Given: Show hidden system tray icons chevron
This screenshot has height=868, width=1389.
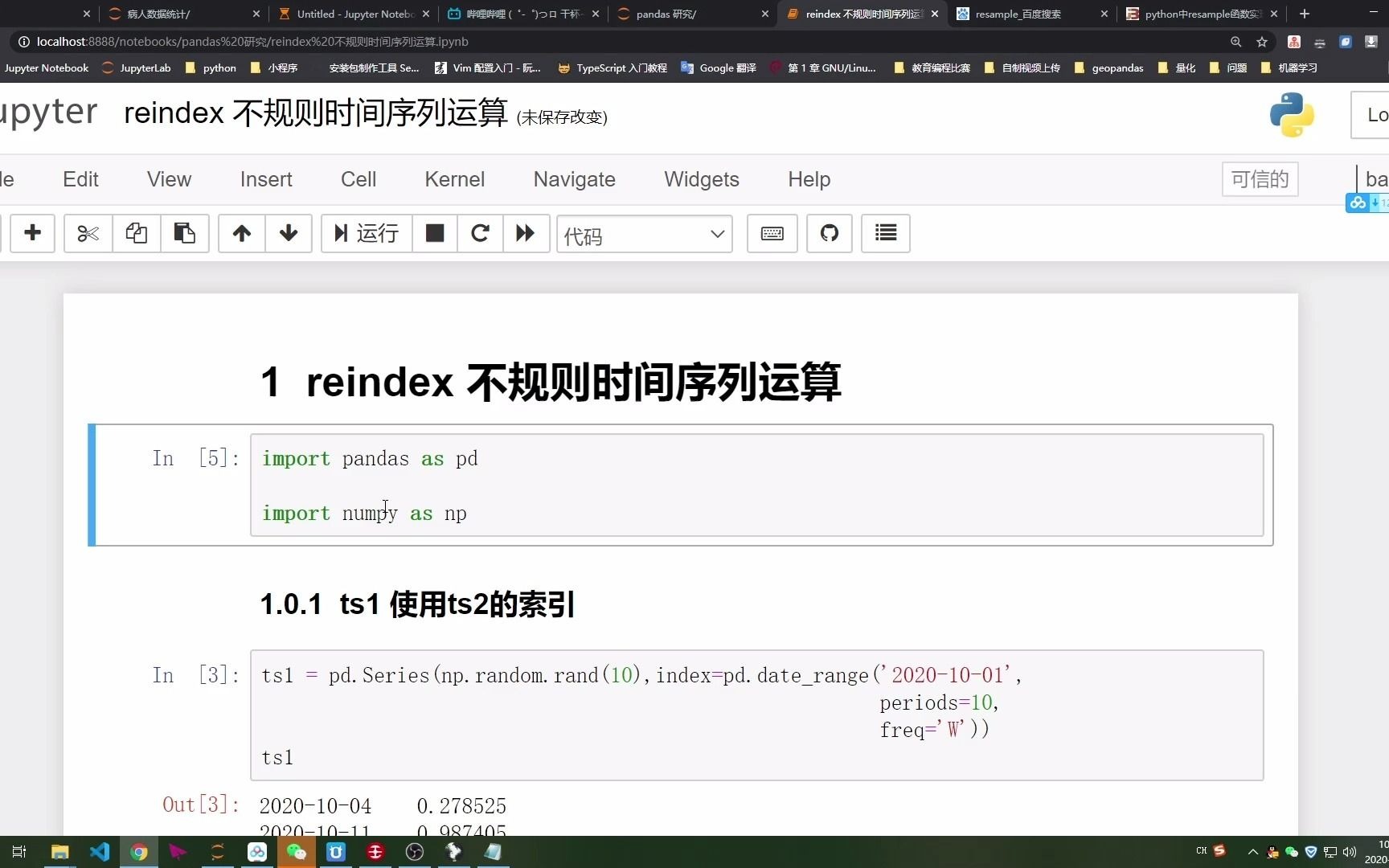Looking at the screenshot, I should [x=1252, y=852].
